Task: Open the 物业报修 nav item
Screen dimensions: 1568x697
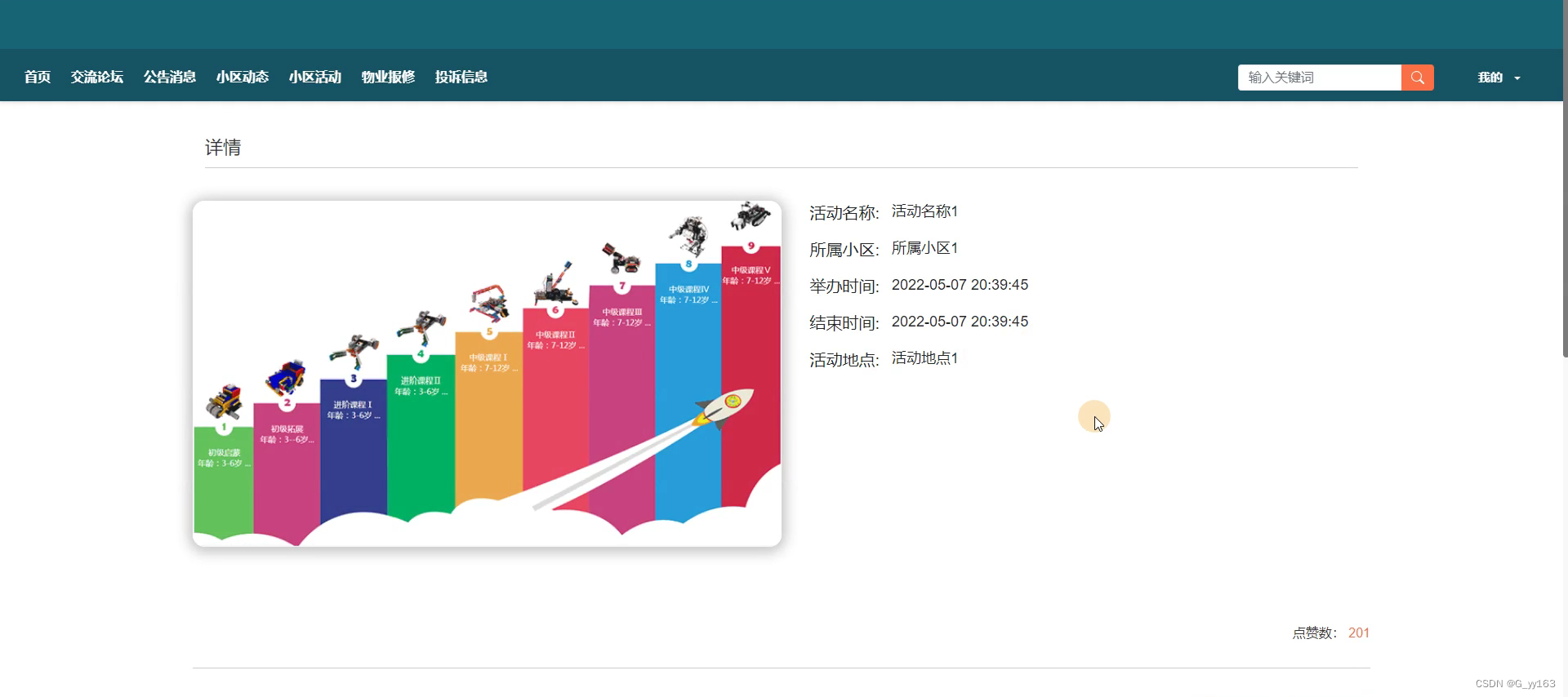Action: (389, 77)
